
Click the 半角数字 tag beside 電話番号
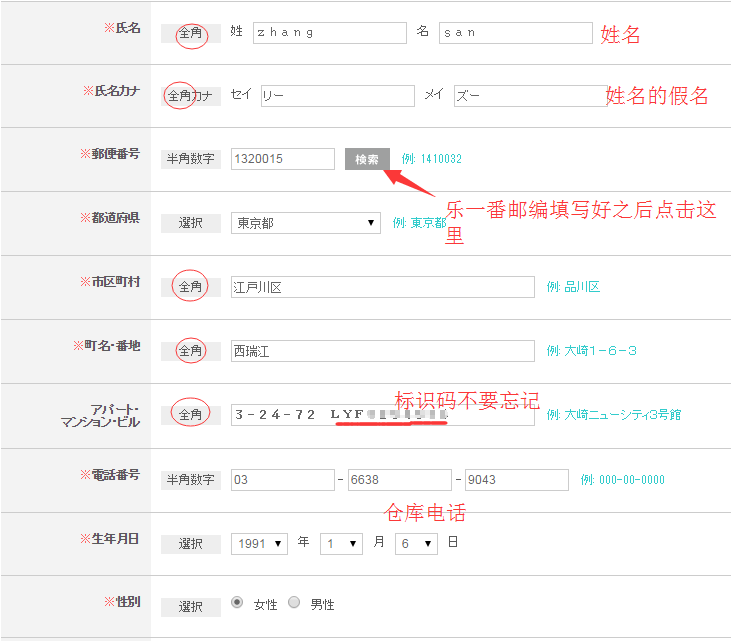[190, 480]
